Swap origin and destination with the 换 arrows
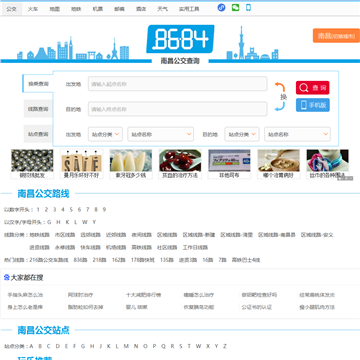Screen dimensions: 360x360 tap(280, 97)
